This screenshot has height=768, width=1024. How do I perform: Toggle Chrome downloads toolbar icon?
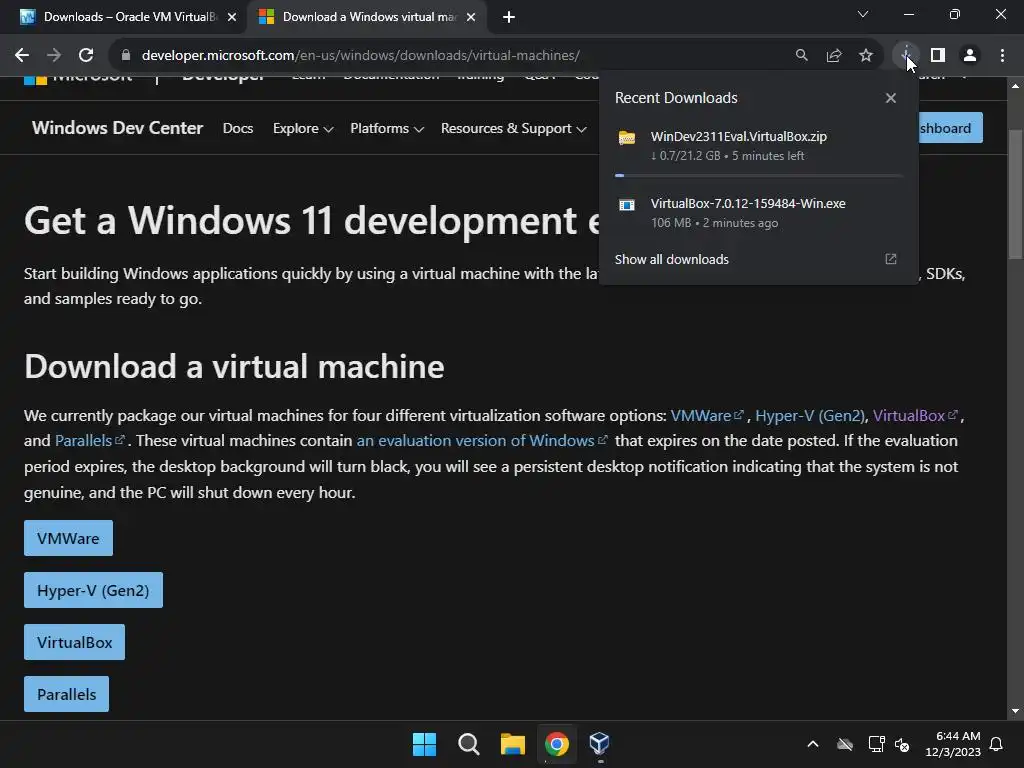pyautogui.click(x=906, y=56)
